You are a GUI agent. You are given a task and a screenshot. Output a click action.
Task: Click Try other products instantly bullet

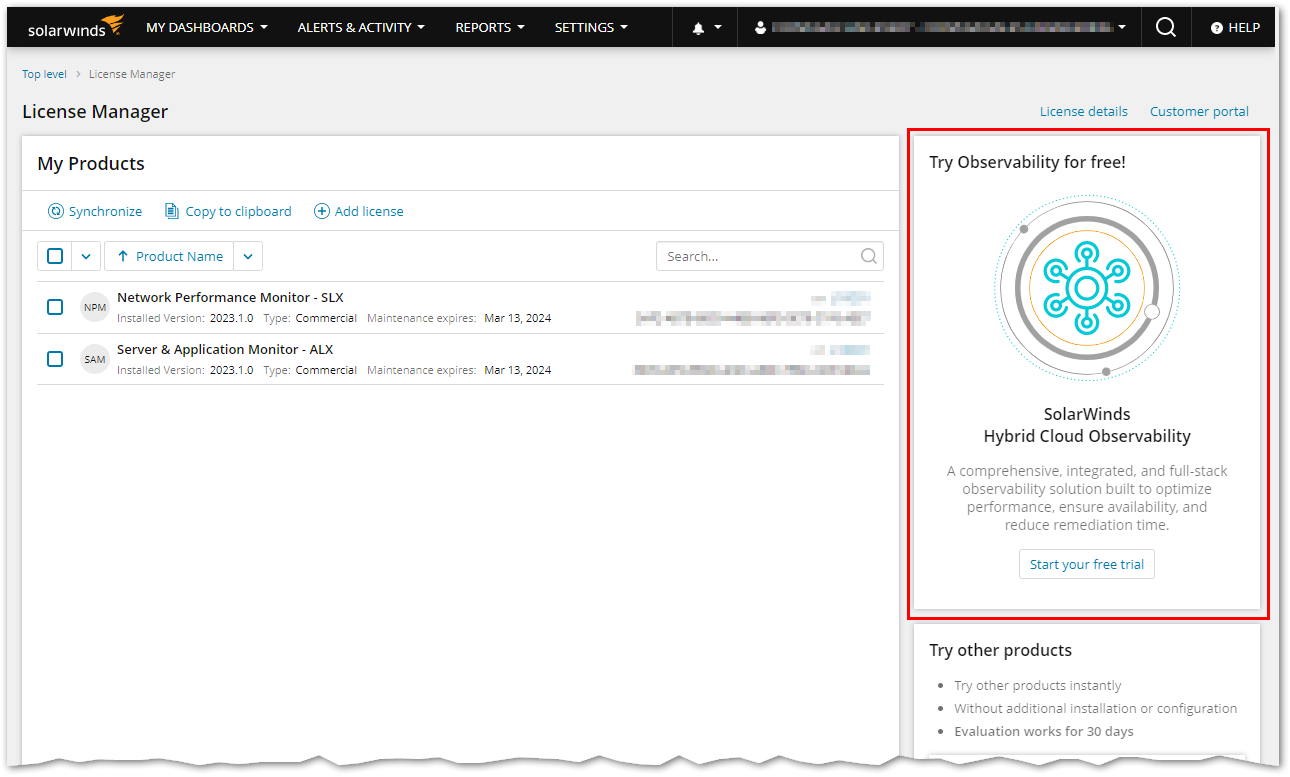tap(1038, 685)
